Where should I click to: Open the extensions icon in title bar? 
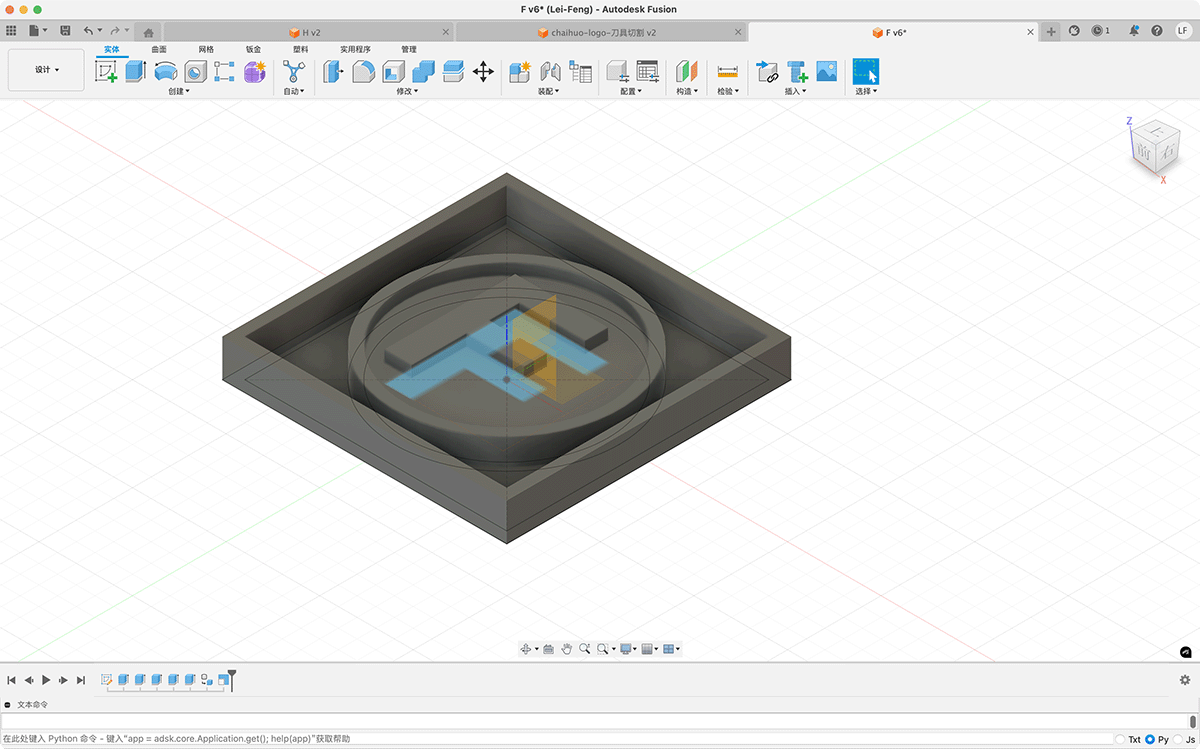1075,31
